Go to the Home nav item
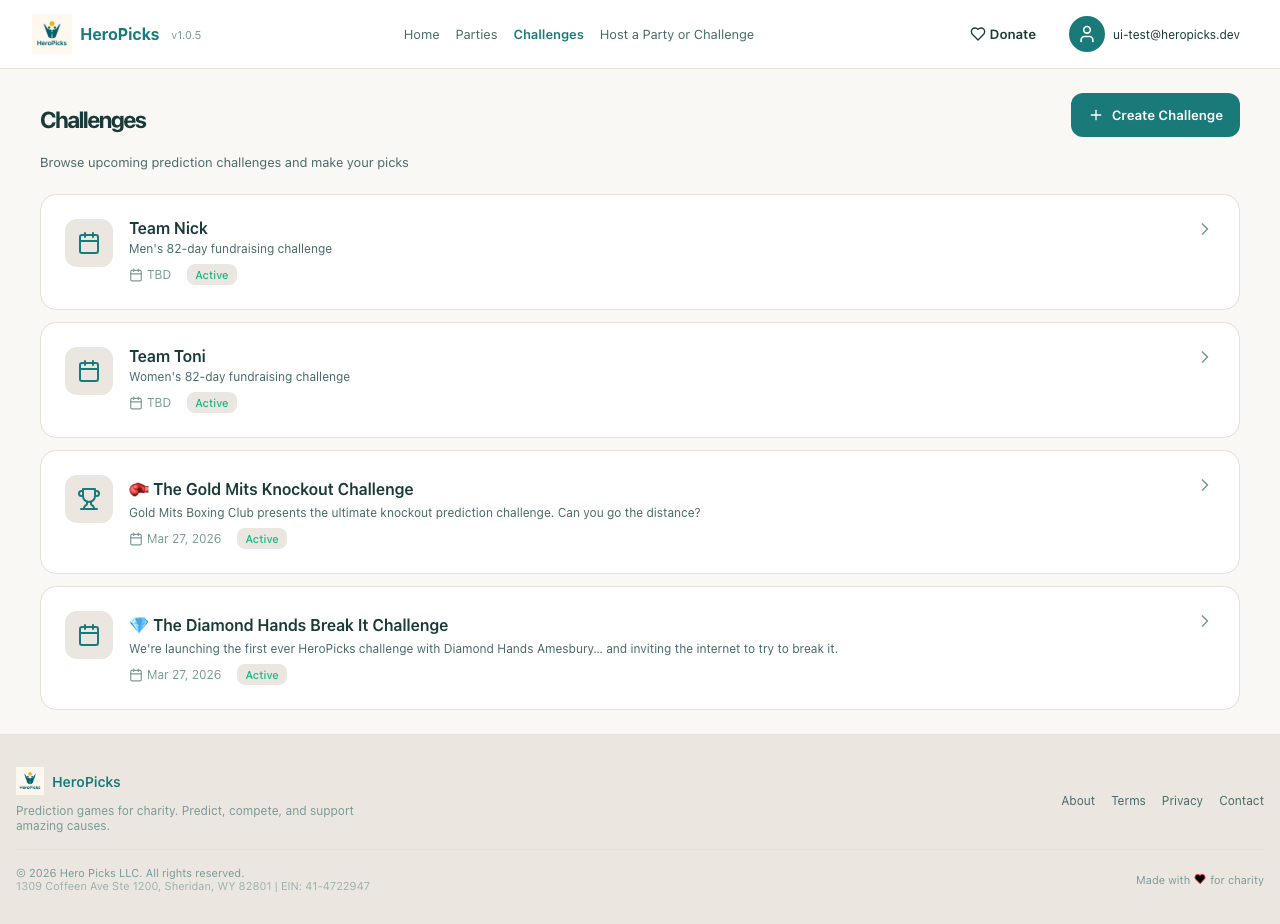The width and height of the screenshot is (1280, 924). [x=421, y=34]
